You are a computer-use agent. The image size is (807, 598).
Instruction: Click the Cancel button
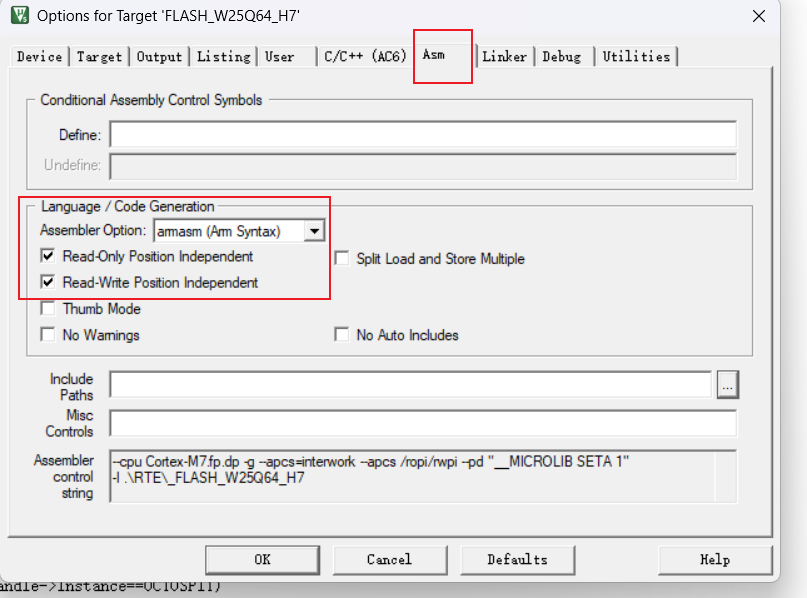click(x=390, y=559)
